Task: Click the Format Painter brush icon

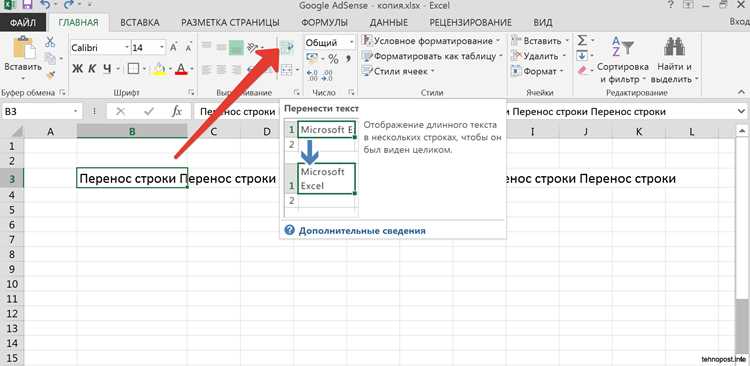Action: pos(50,75)
